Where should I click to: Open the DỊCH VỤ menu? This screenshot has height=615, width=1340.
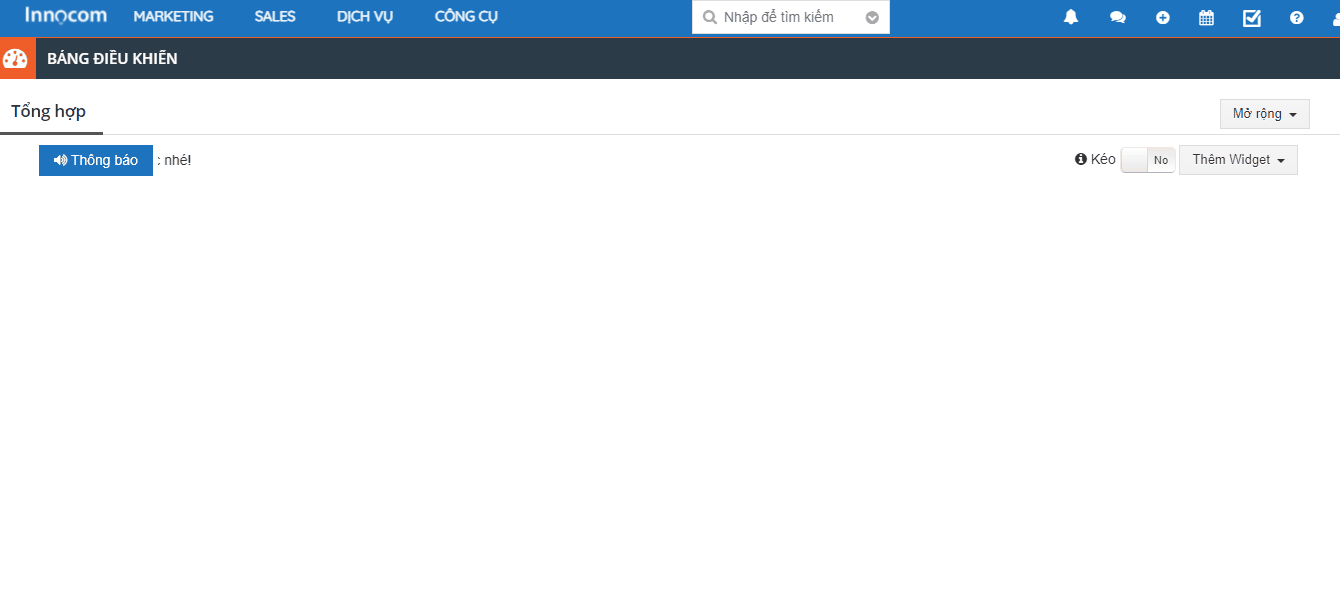365,17
